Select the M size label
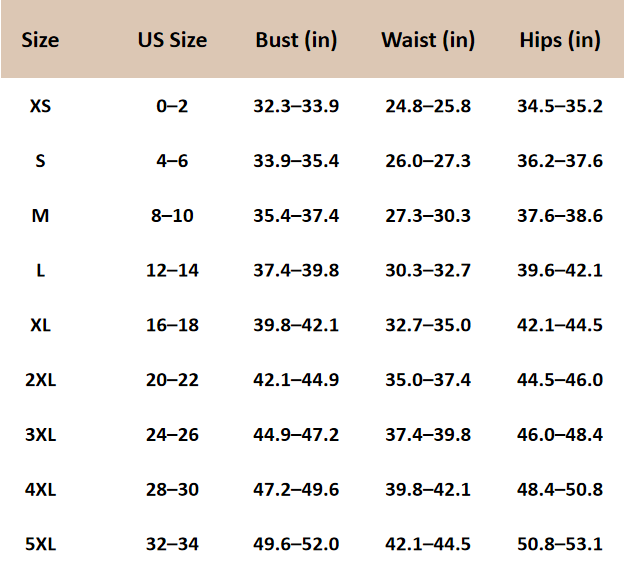The width and height of the screenshot is (624, 574). (40, 215)
